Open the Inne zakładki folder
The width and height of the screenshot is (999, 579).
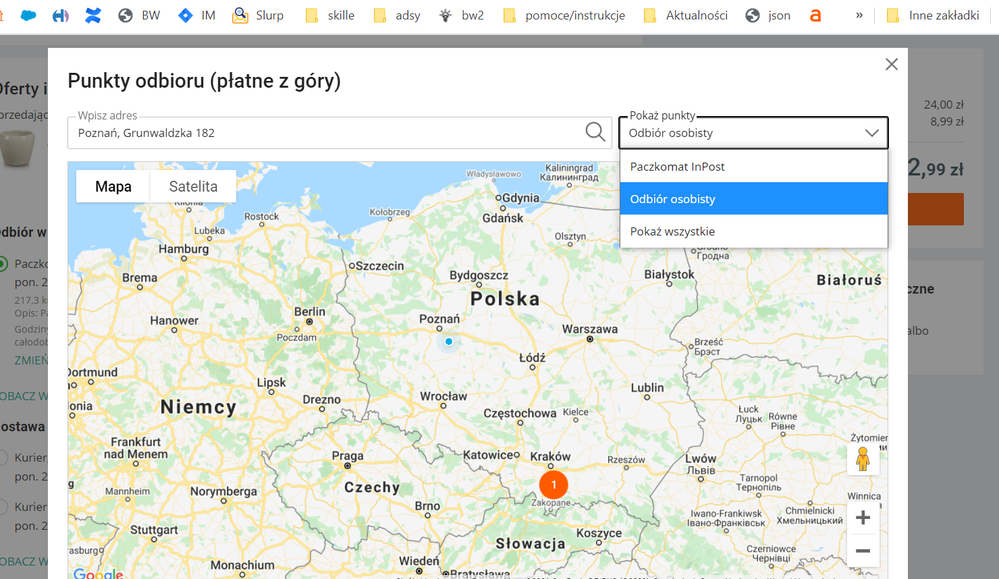(933, 15)
